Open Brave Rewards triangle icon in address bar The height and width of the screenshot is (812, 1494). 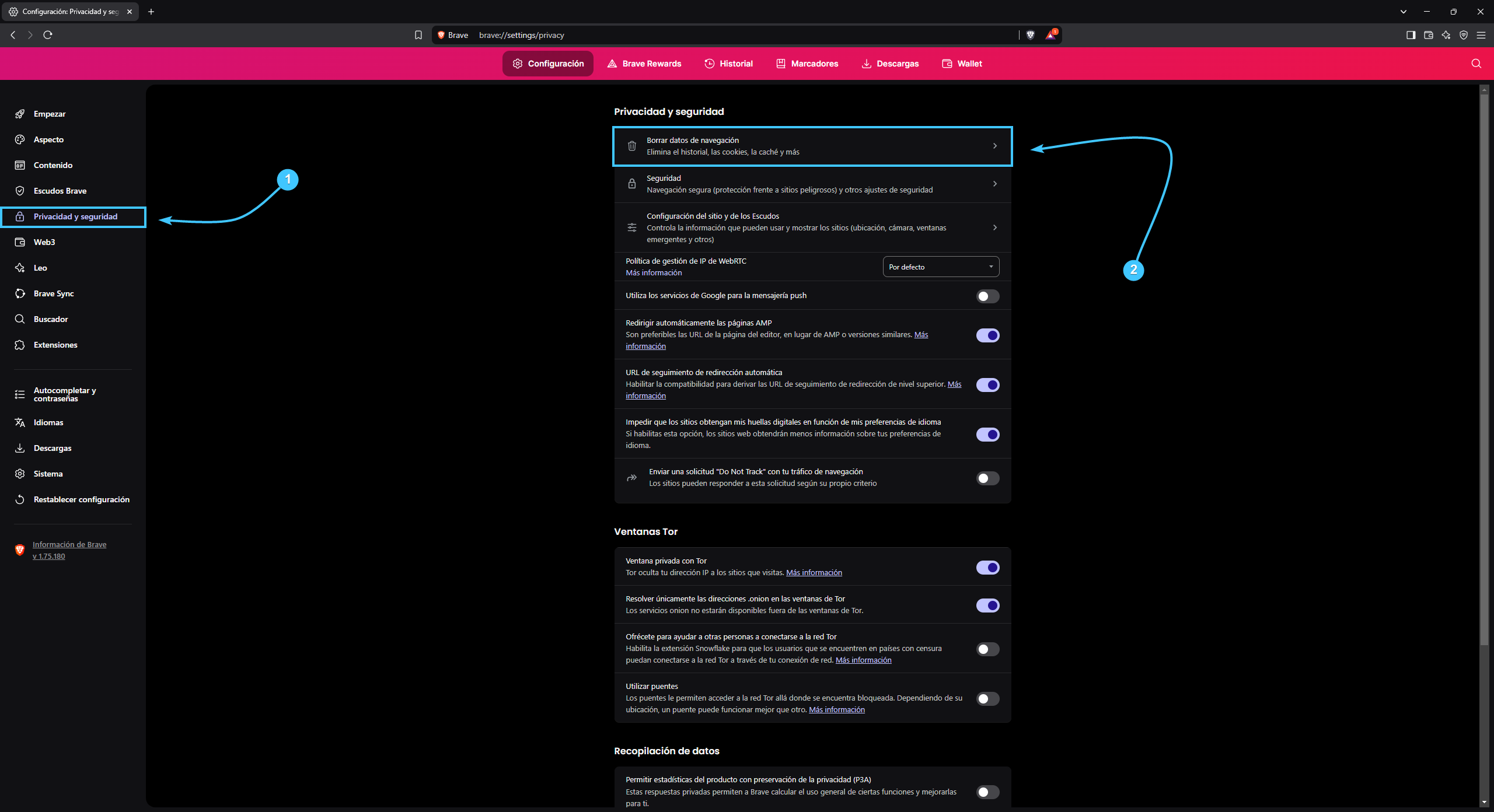1051,34
